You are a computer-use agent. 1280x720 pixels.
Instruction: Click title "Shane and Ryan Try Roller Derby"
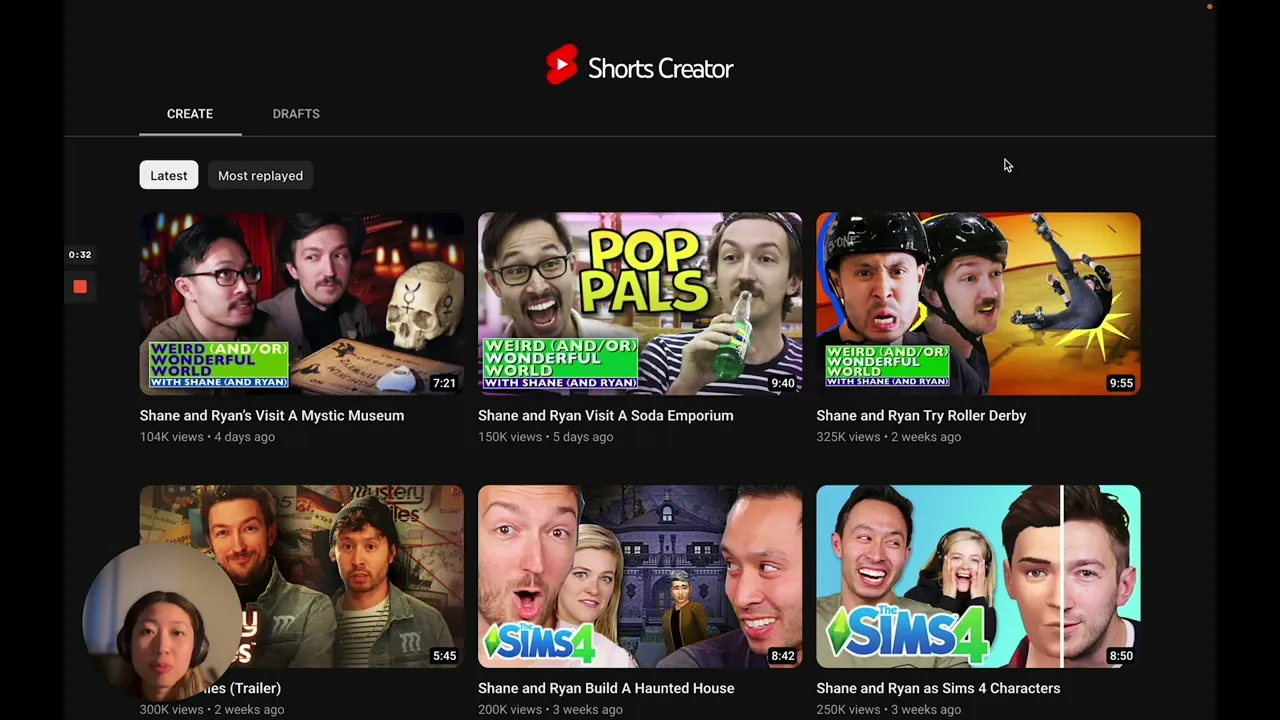pyautogui.click(x=921, y=416)
